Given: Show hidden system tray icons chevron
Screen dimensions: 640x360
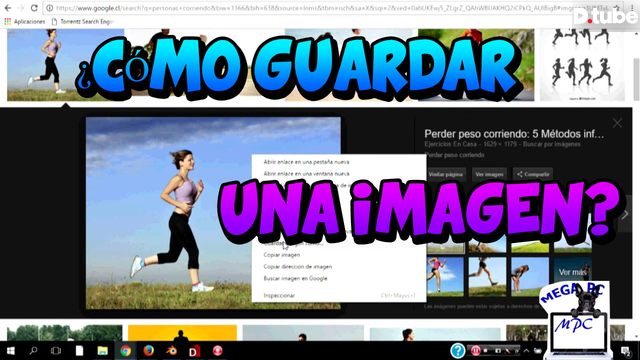Looking at the screenshot, I should click(x=527, y=351).
